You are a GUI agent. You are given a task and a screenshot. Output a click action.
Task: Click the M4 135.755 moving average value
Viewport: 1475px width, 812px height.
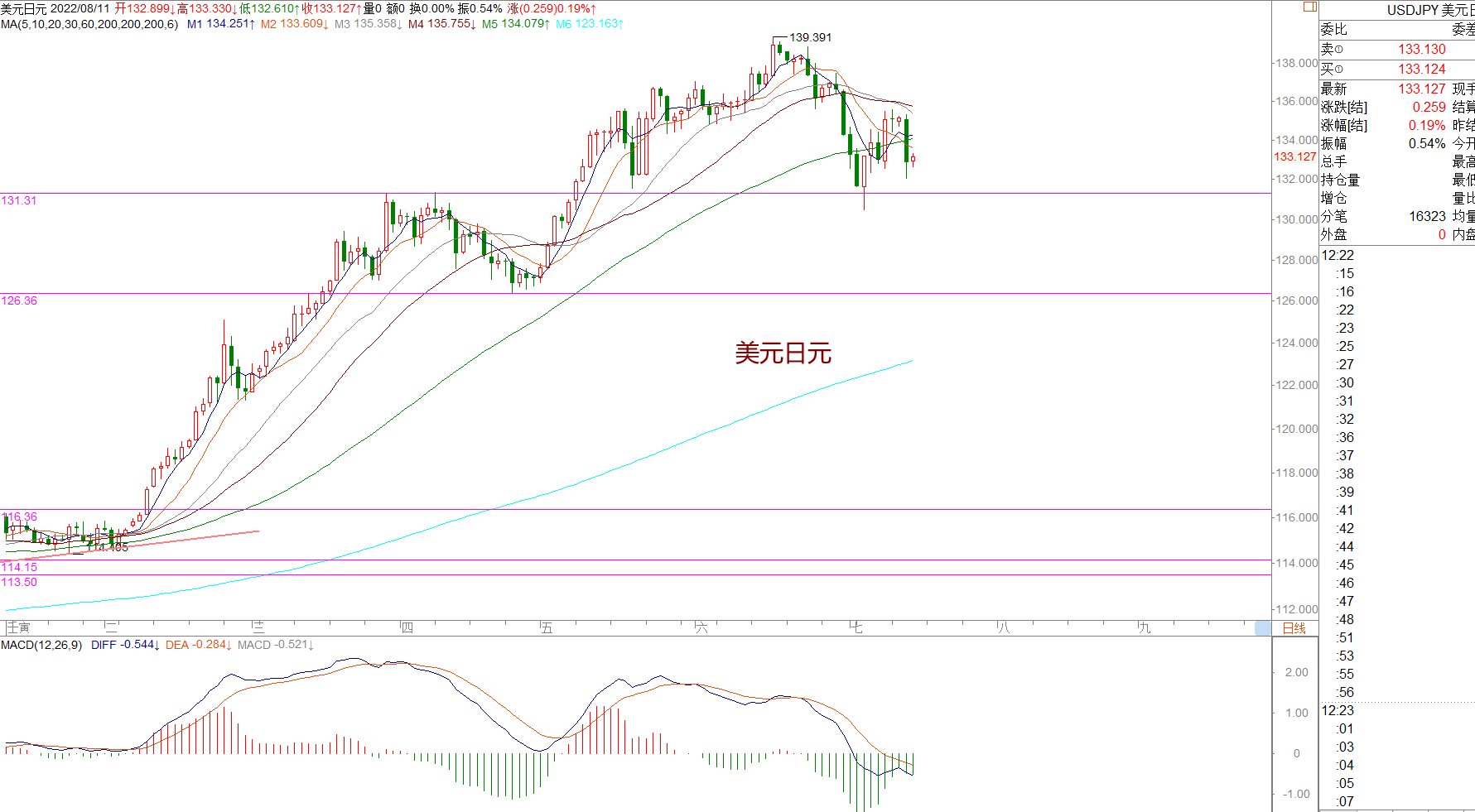[x=442, y=24]
